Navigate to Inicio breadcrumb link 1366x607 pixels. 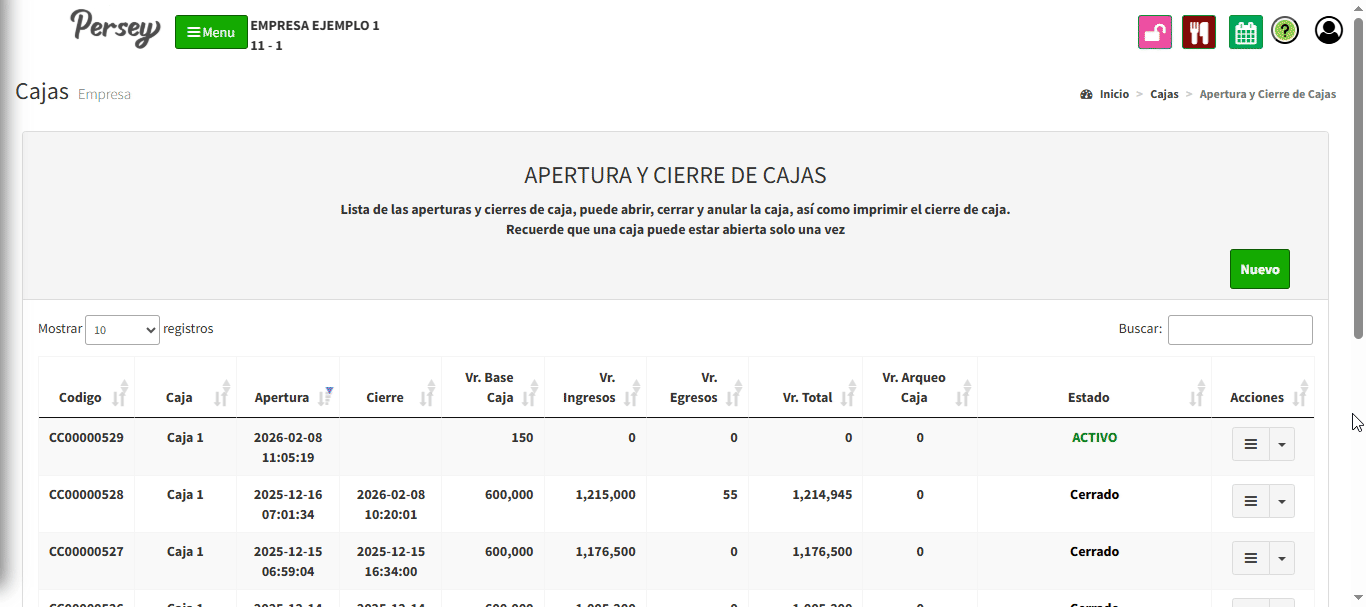[1114, 94]
